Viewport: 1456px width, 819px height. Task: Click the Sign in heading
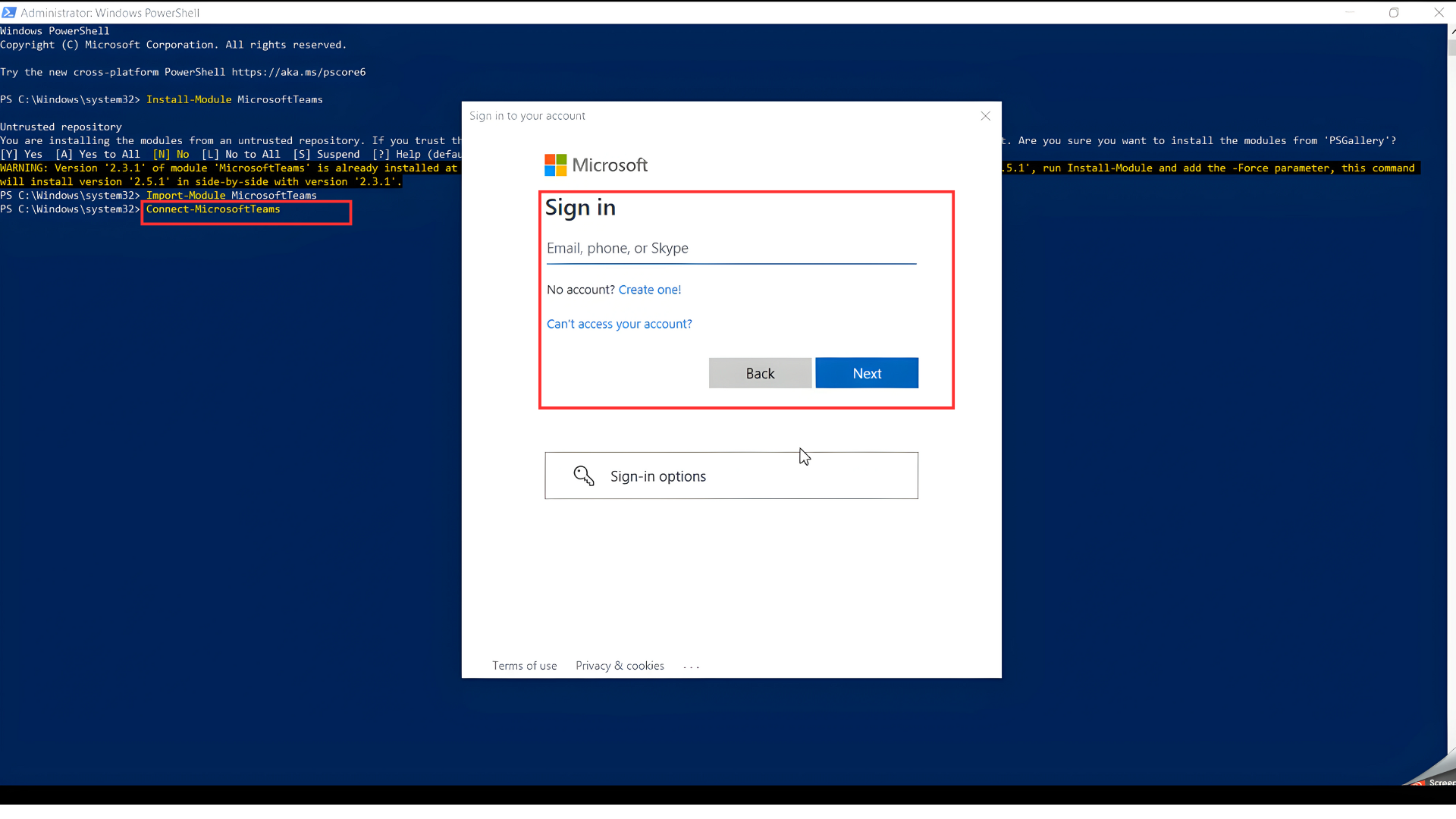(x=580, y=208)
